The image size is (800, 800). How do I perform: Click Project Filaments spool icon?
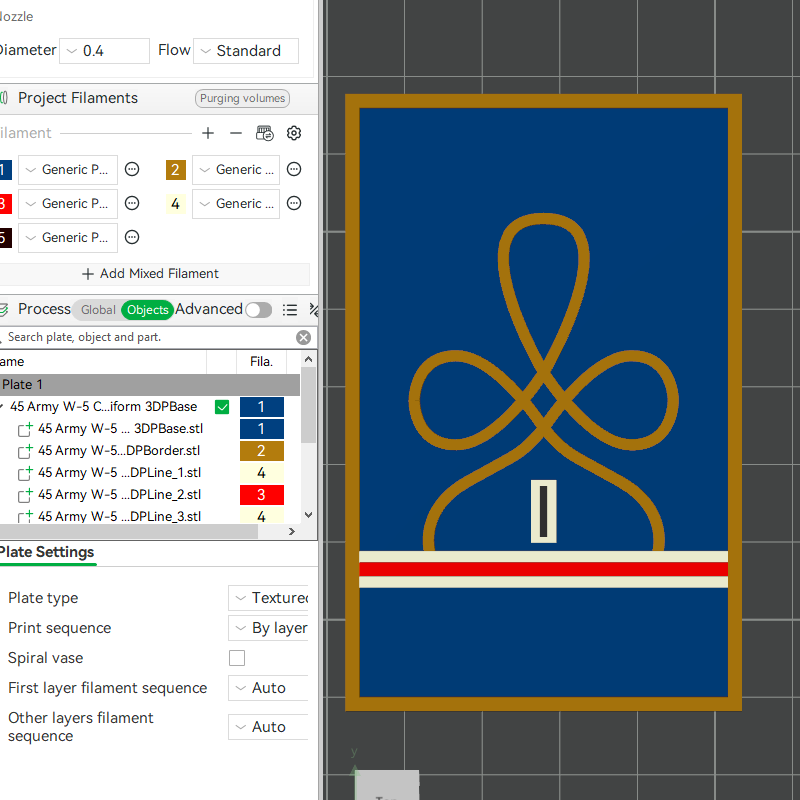[4, 98]
